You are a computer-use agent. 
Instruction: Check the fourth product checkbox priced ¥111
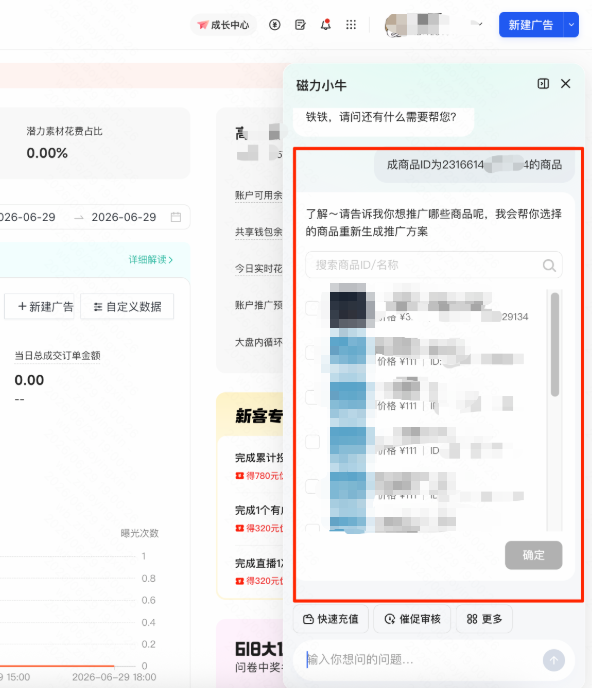click(312, 441)
